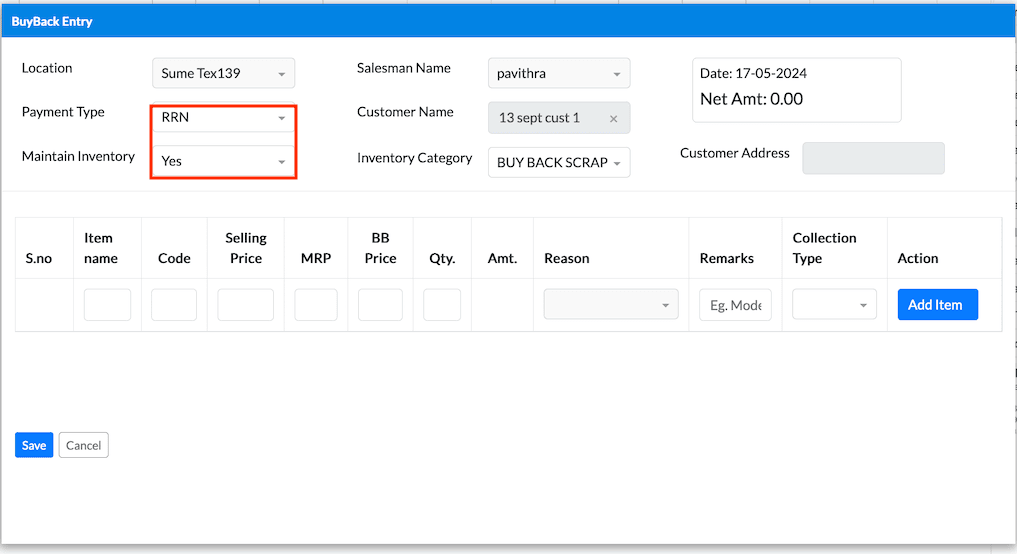Image resolution: width=1017 pixels, height=554 pixels.
Task: Open the Maintain Inventory dropdown showing Yes
Action: point(223,161)
